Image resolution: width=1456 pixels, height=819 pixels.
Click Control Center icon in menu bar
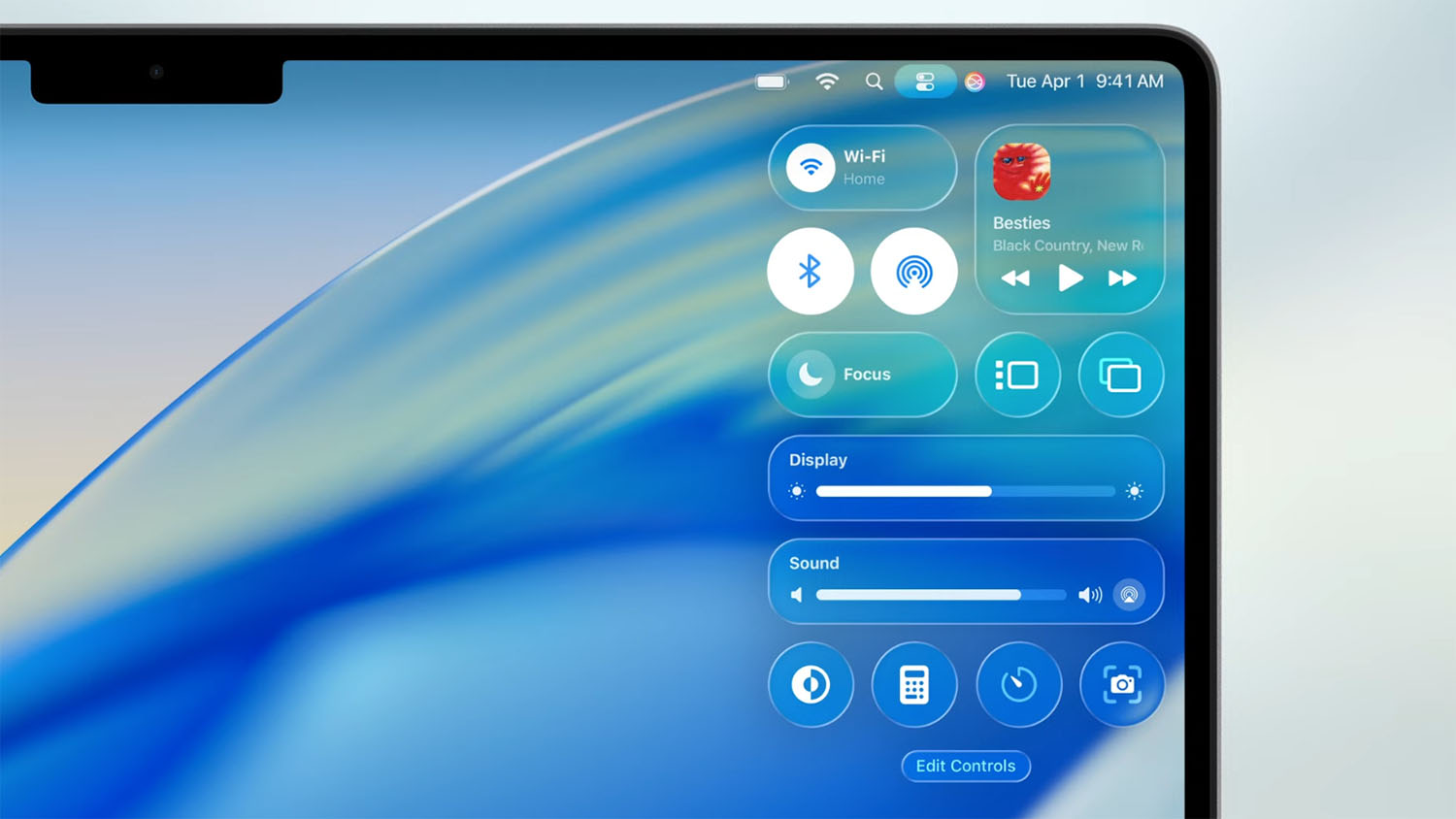[924, 82]
